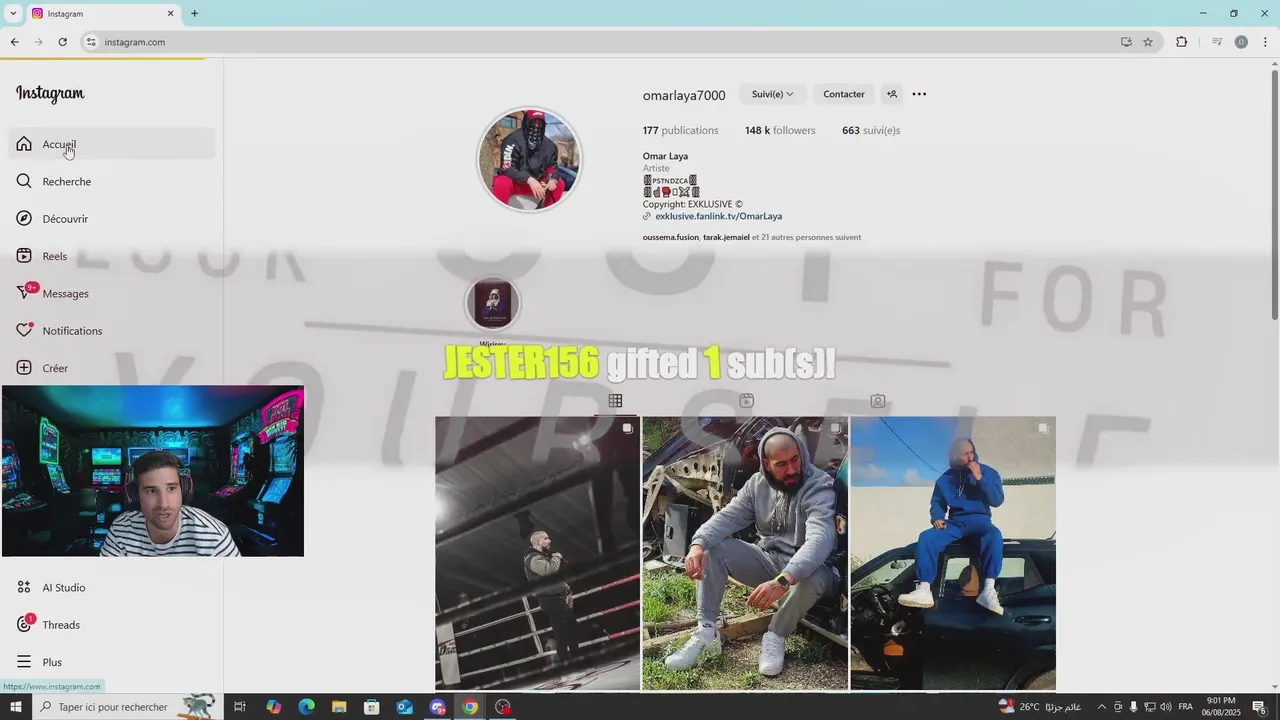Open Microsoft Edge from taskbar

click(x=307, y=707)
